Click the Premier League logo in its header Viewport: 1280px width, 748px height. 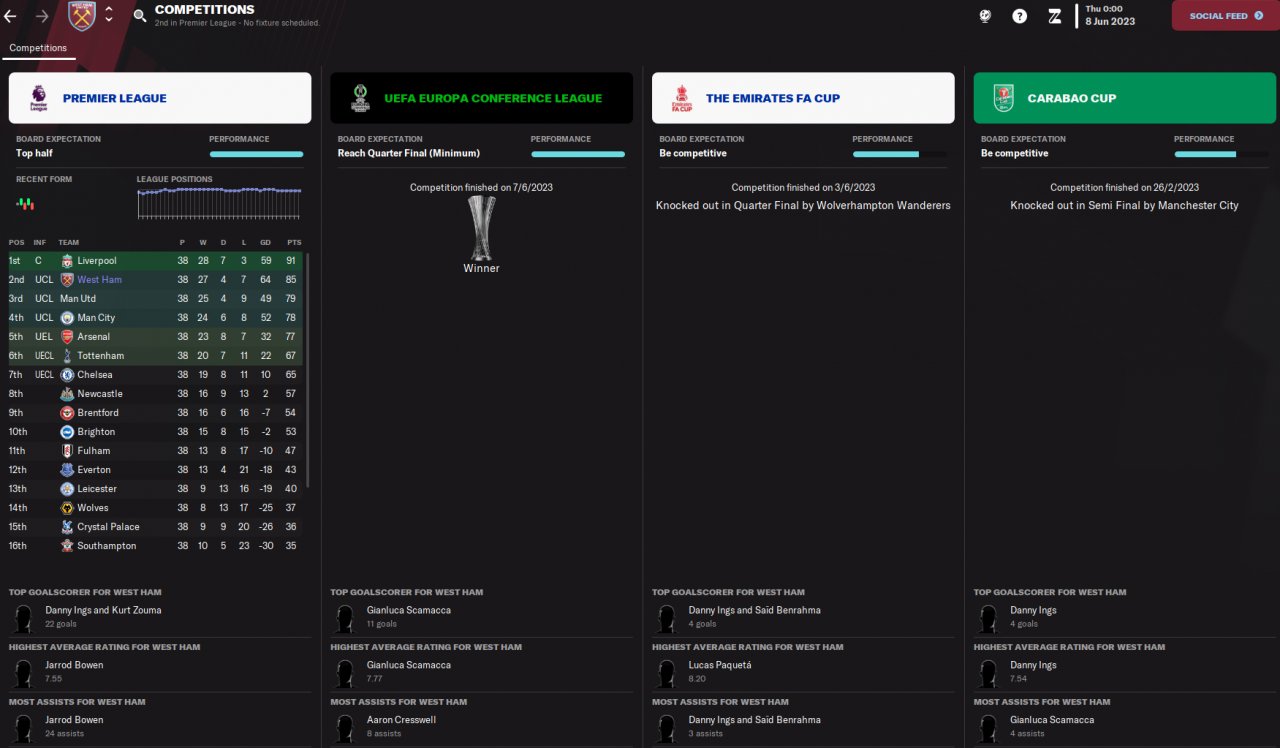[39, 98]
